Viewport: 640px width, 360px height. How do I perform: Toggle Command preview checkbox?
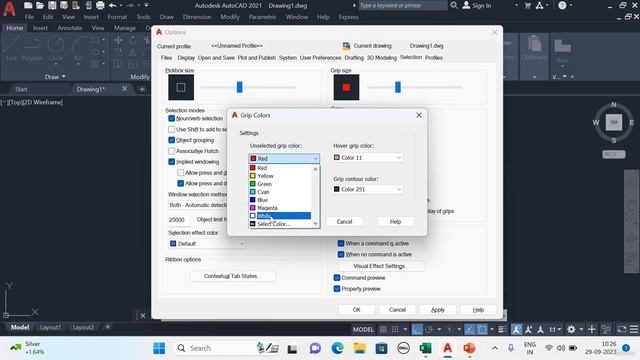click(337, 278)
